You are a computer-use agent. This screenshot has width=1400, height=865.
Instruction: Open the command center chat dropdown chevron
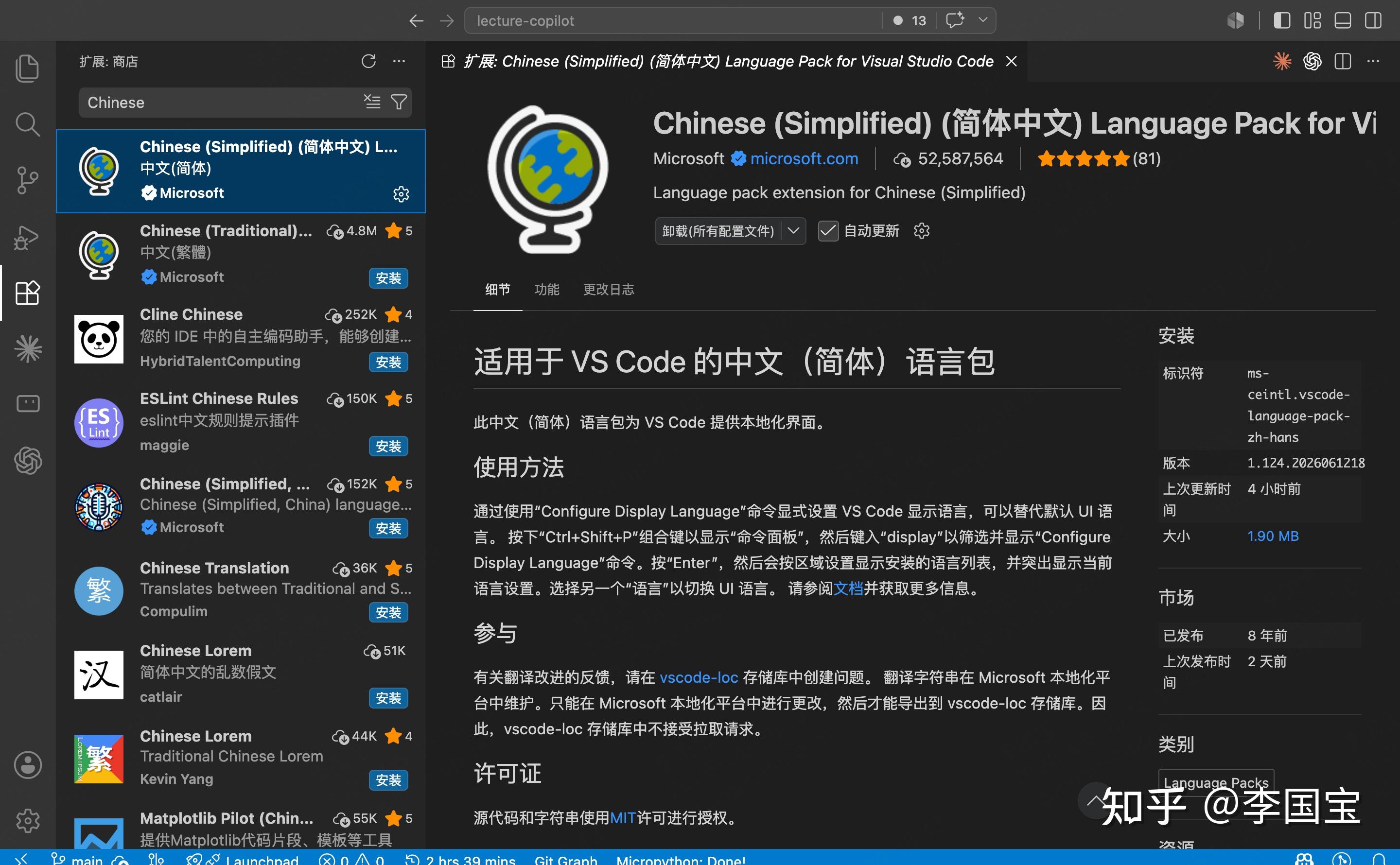point(983,20)
